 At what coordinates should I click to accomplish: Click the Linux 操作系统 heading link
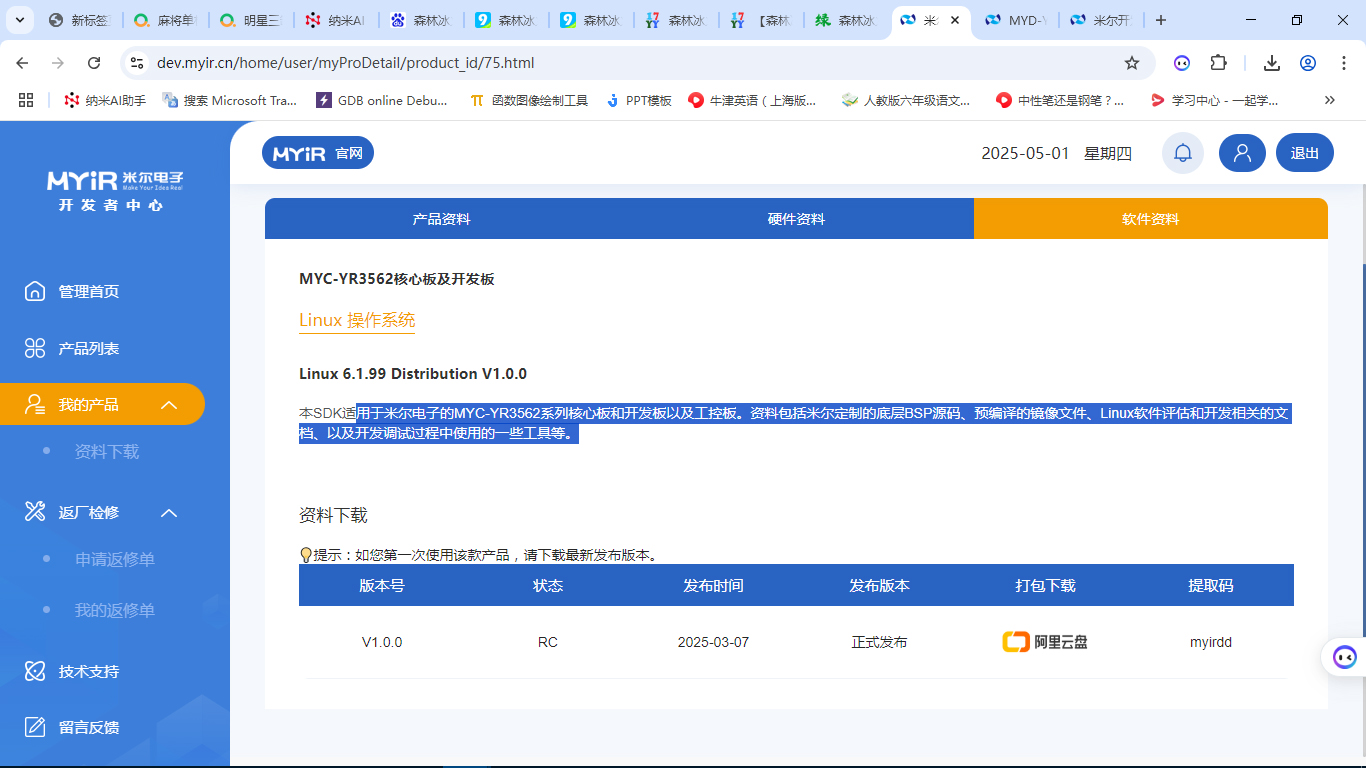pyautogui.click(x=357, y=320)
